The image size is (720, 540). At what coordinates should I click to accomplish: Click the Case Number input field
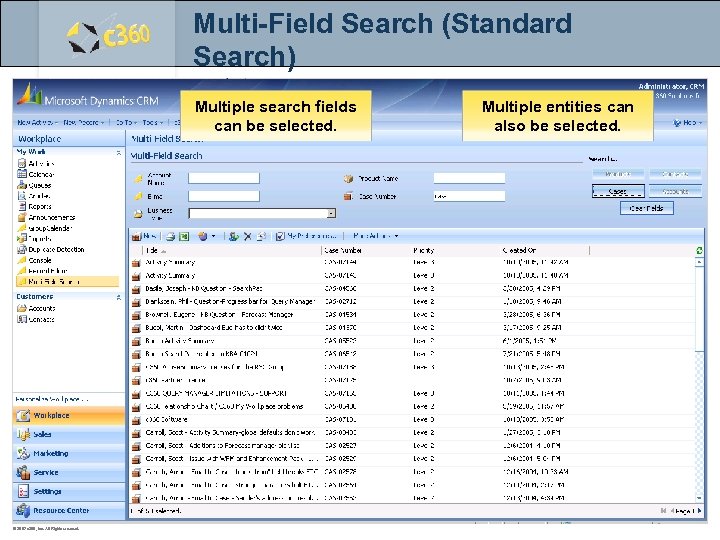[469, 196]
